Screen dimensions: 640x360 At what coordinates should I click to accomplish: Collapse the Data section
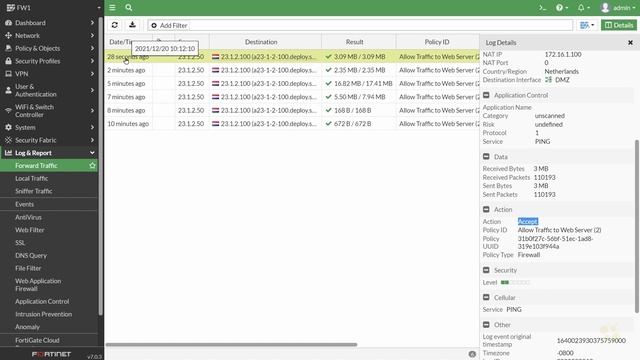(x=486, y=157)
